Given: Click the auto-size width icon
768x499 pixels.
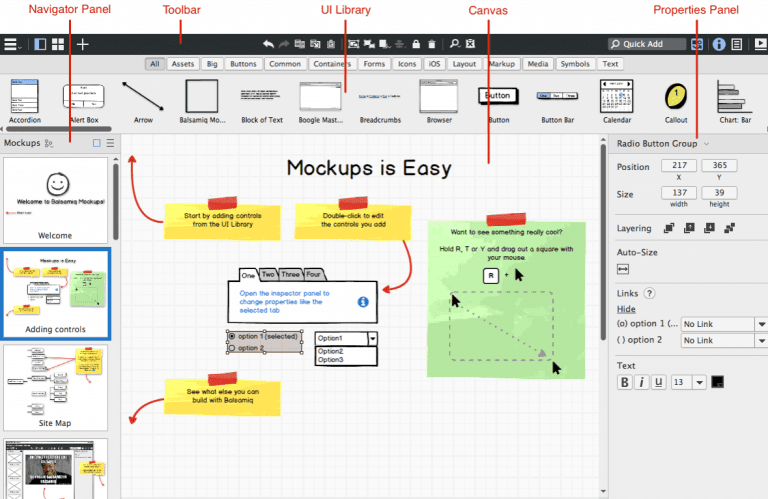Looking at the screenshot, I should tap(623, 269).
